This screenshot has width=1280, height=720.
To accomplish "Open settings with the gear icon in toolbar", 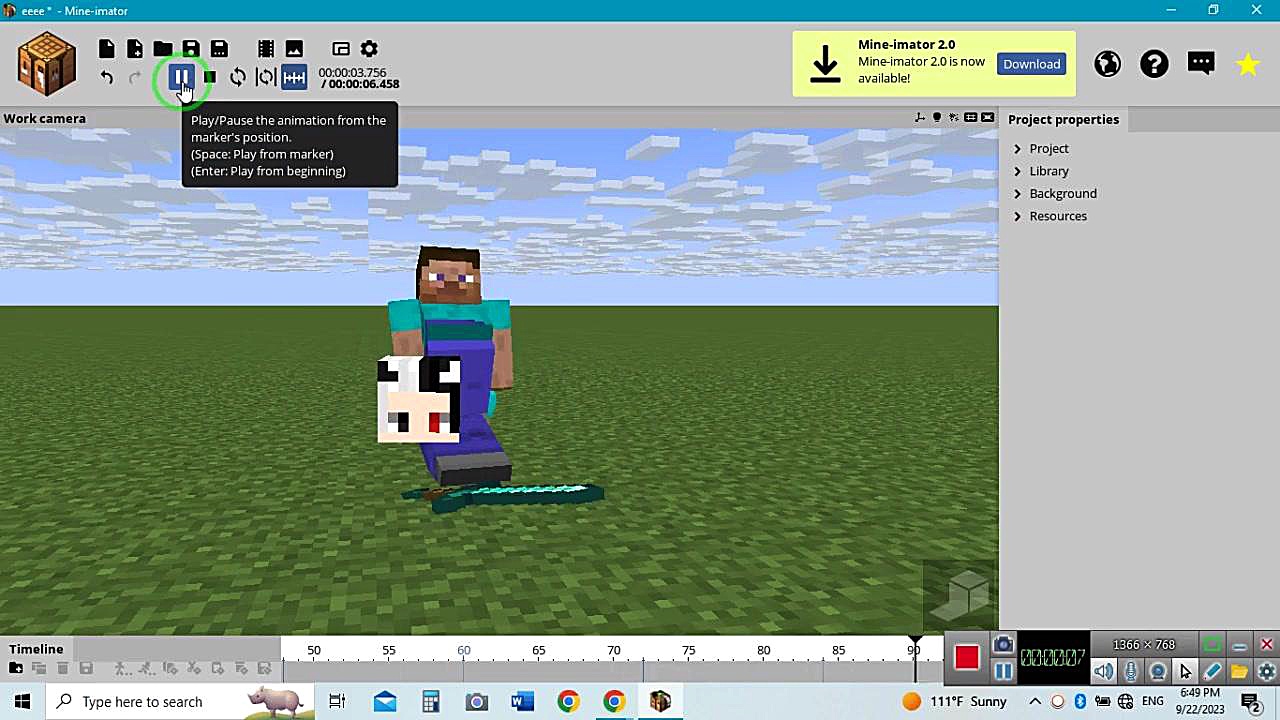I will point(369,49).
